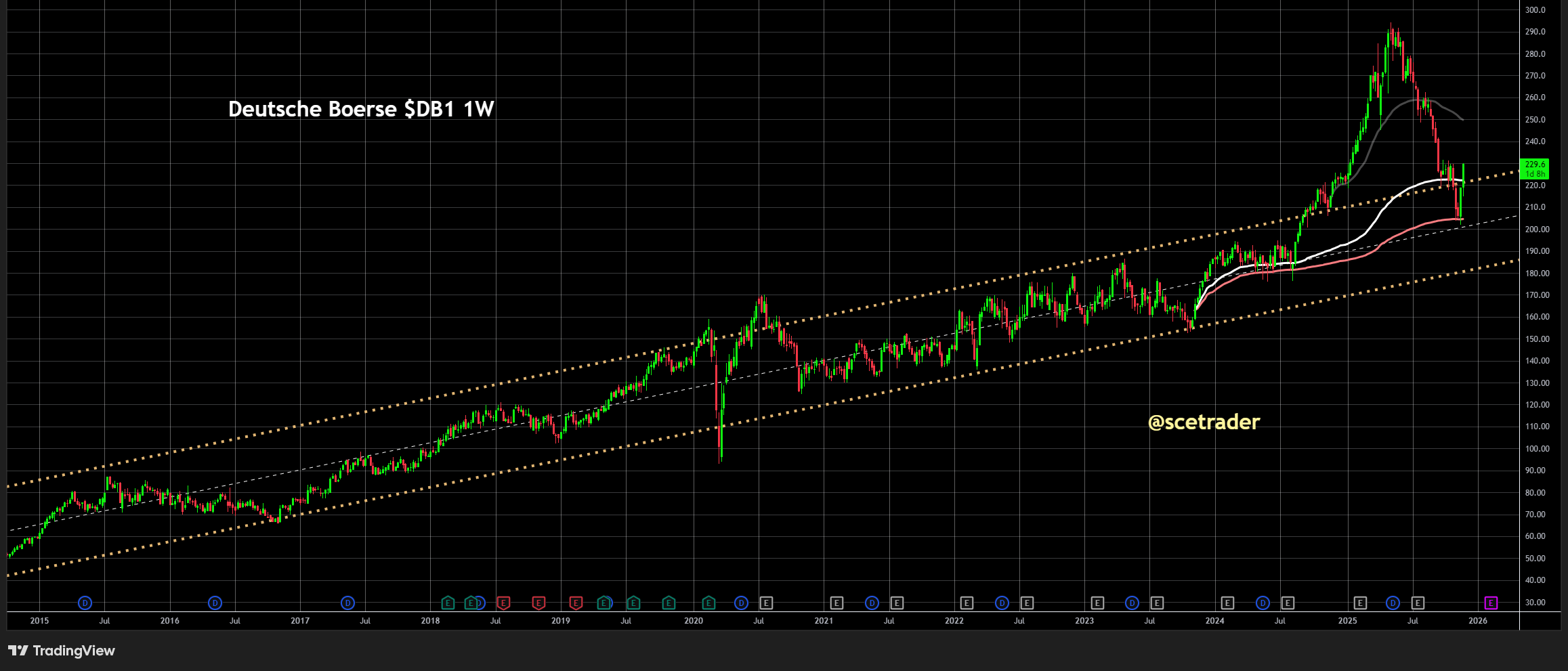1568x671 pixels.
Task: Open the gray earnings marker in early 2024
Action: [1227, 603]
